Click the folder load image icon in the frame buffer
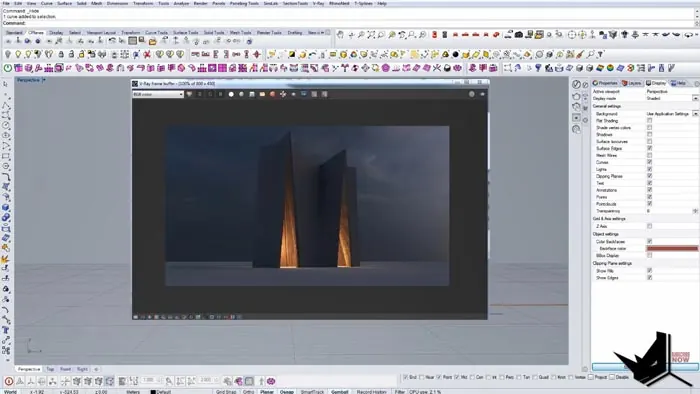The image size is (700, 394). (262, 94)
